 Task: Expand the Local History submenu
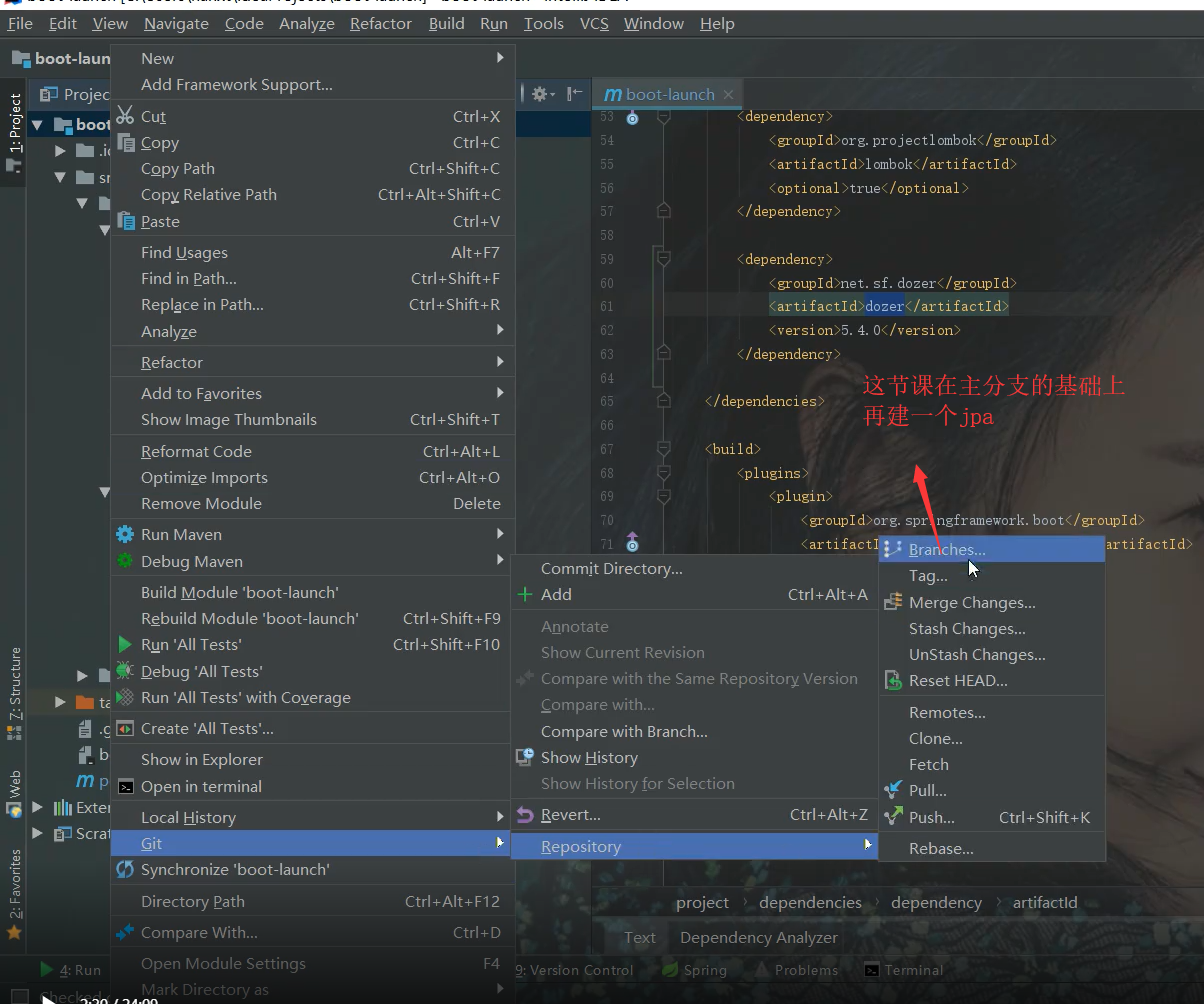pyautogui.click(x=500, y=816)
